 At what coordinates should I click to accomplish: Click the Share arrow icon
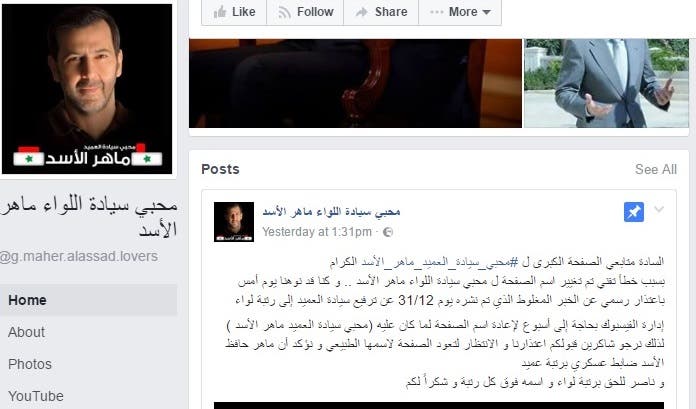[361, 12]
